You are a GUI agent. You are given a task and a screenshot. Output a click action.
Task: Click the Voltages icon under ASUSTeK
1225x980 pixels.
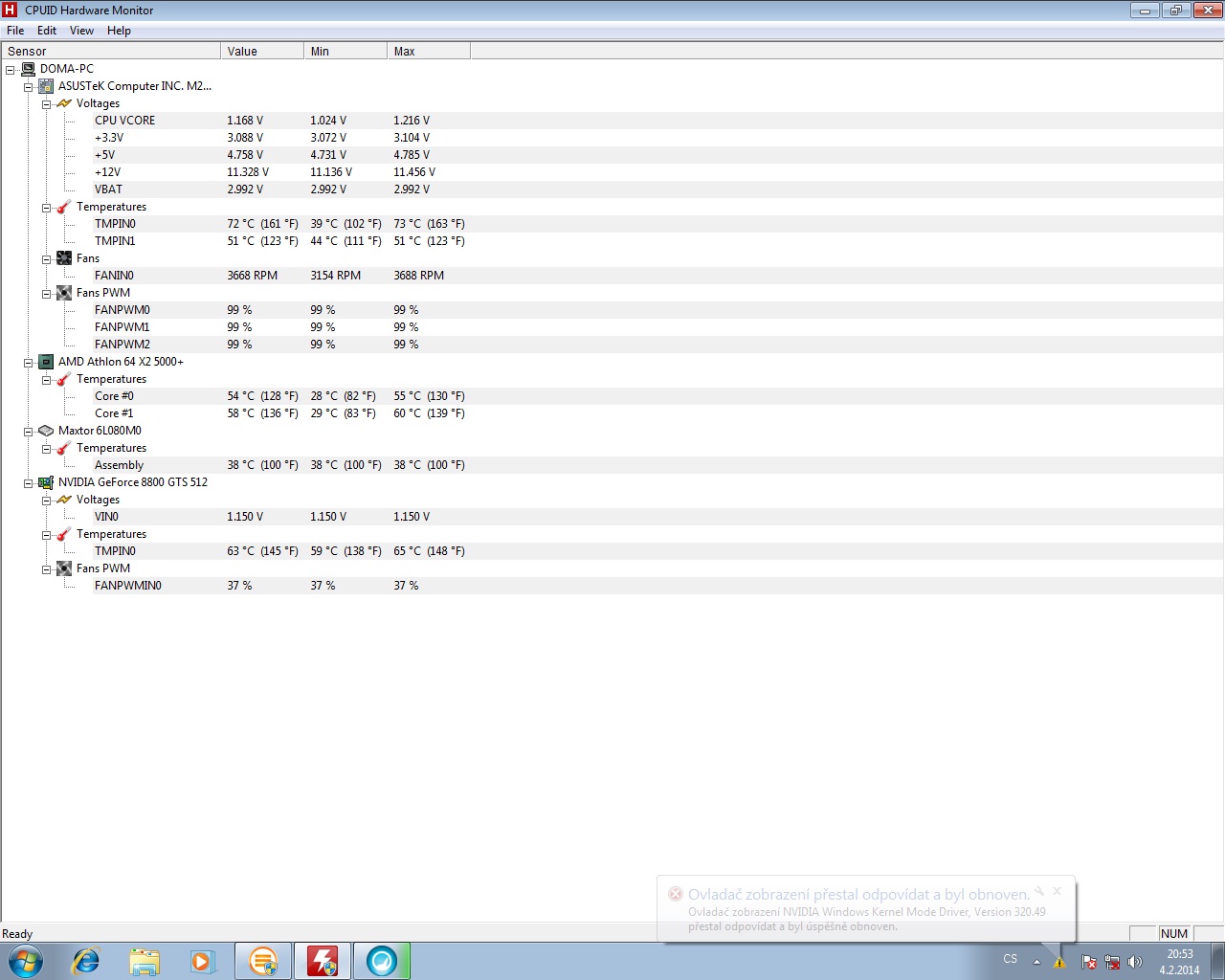click(64, 103)
